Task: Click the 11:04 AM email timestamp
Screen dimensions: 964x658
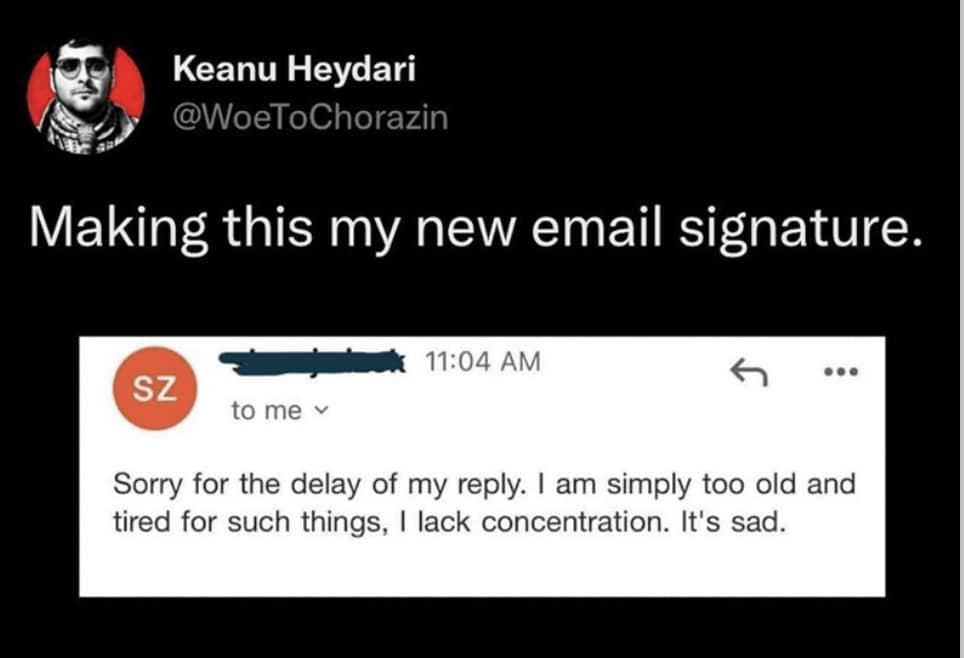Action: point(481,362)
